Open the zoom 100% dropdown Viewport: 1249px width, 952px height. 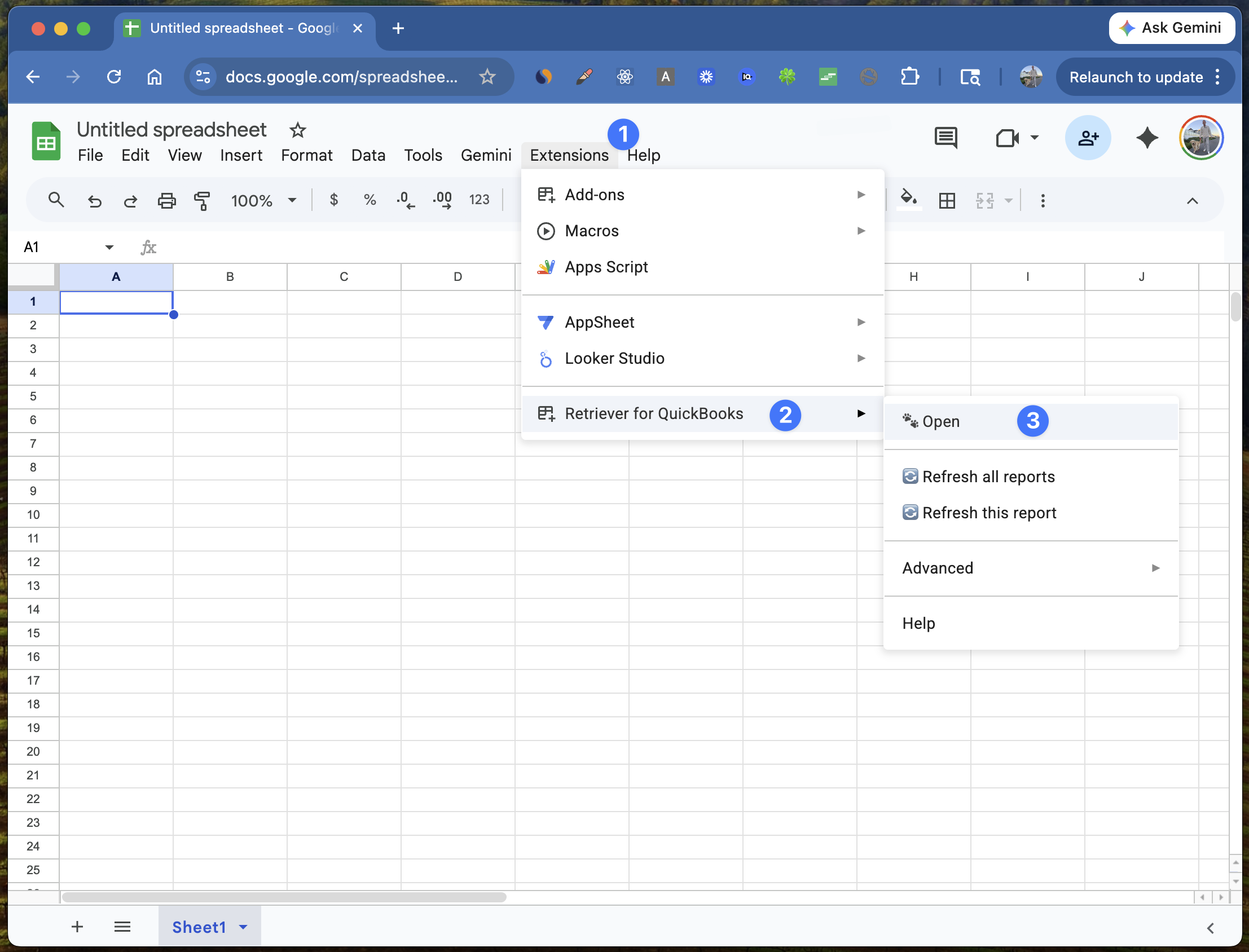(x=263, y=201)
